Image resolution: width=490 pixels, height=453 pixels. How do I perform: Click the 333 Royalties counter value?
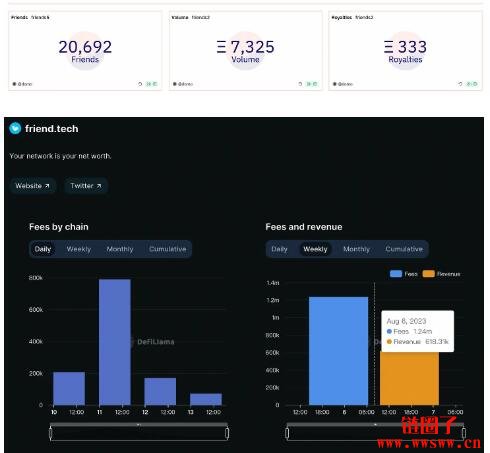tap(405, 47)
